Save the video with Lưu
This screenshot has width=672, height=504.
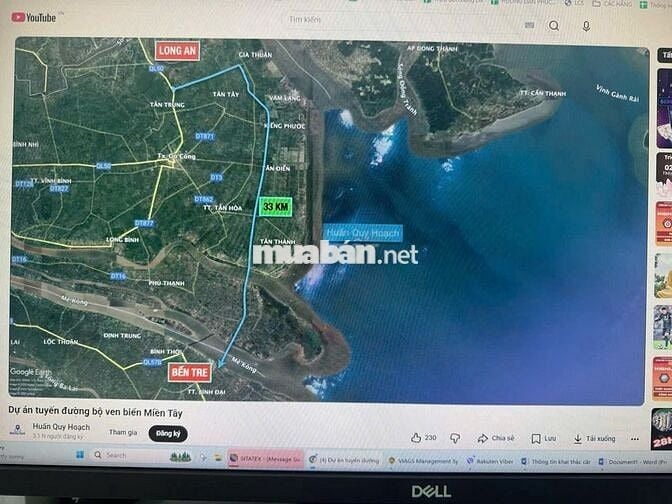point(543,438)
